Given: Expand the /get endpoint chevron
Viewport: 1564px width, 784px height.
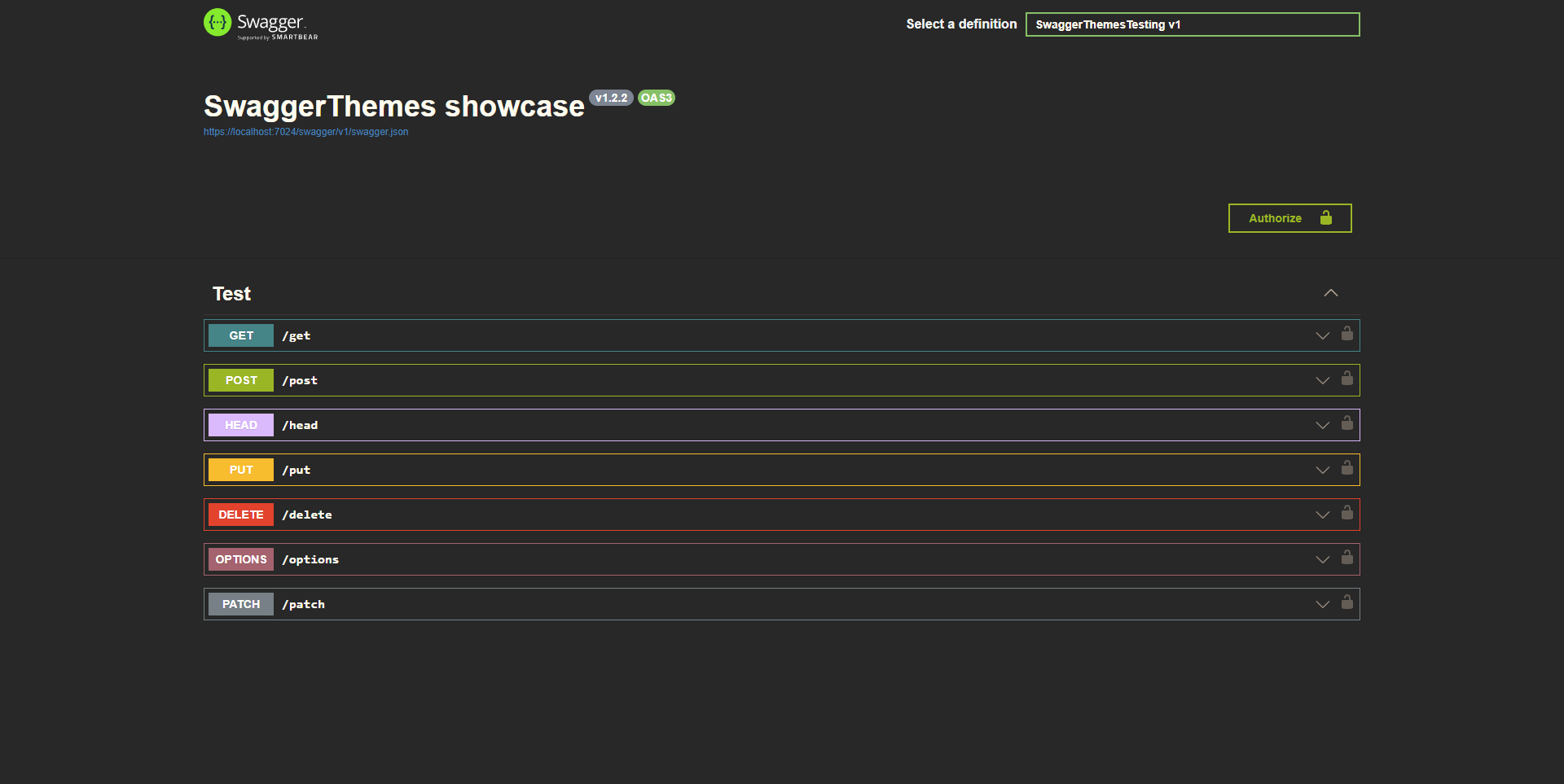Looking at the screenshot, I should pyautogui.click(x=1323, y=335).
